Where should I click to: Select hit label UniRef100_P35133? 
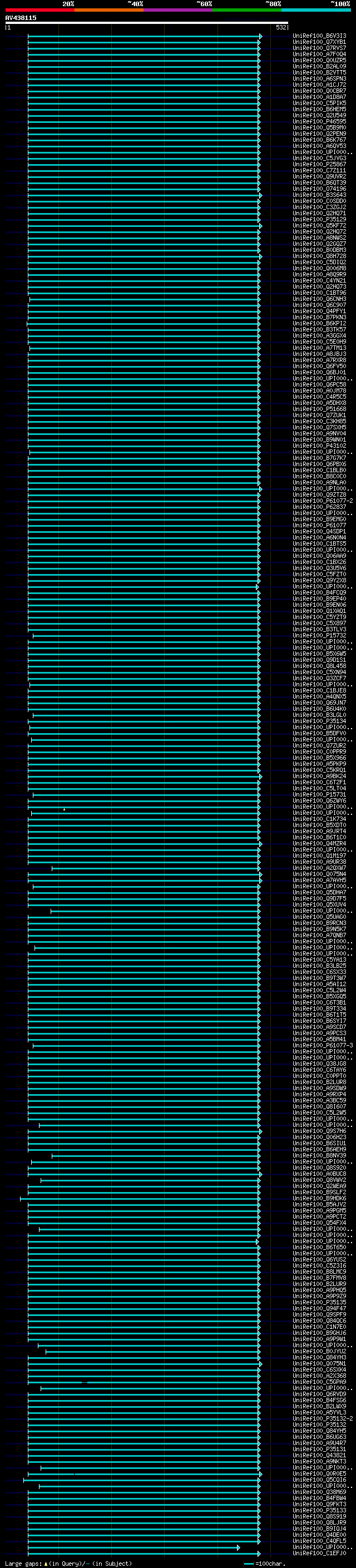[319, 1510]
